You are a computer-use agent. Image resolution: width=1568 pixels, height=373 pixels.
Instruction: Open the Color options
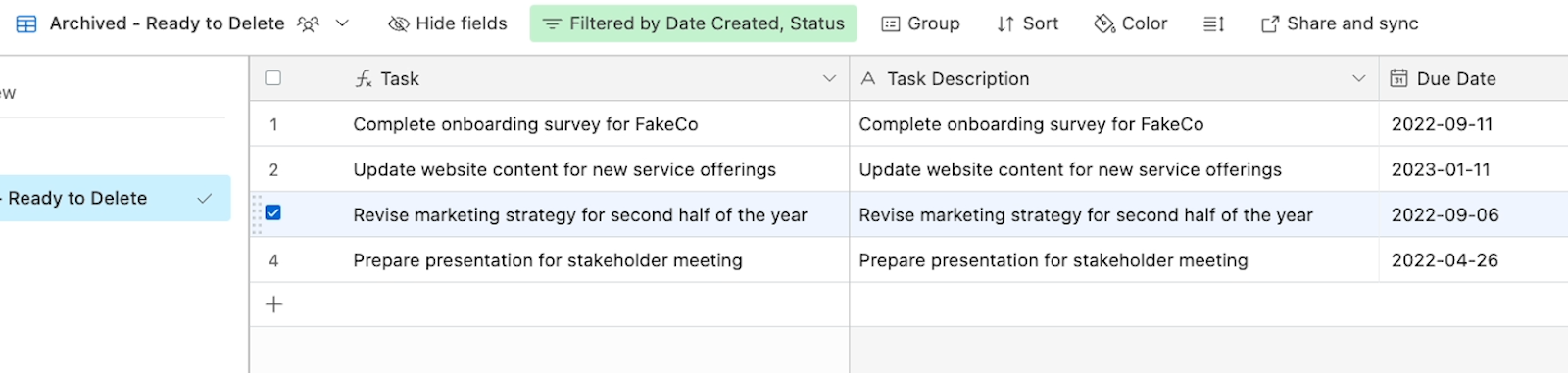pyautogui.click(x=1131, y=23)
